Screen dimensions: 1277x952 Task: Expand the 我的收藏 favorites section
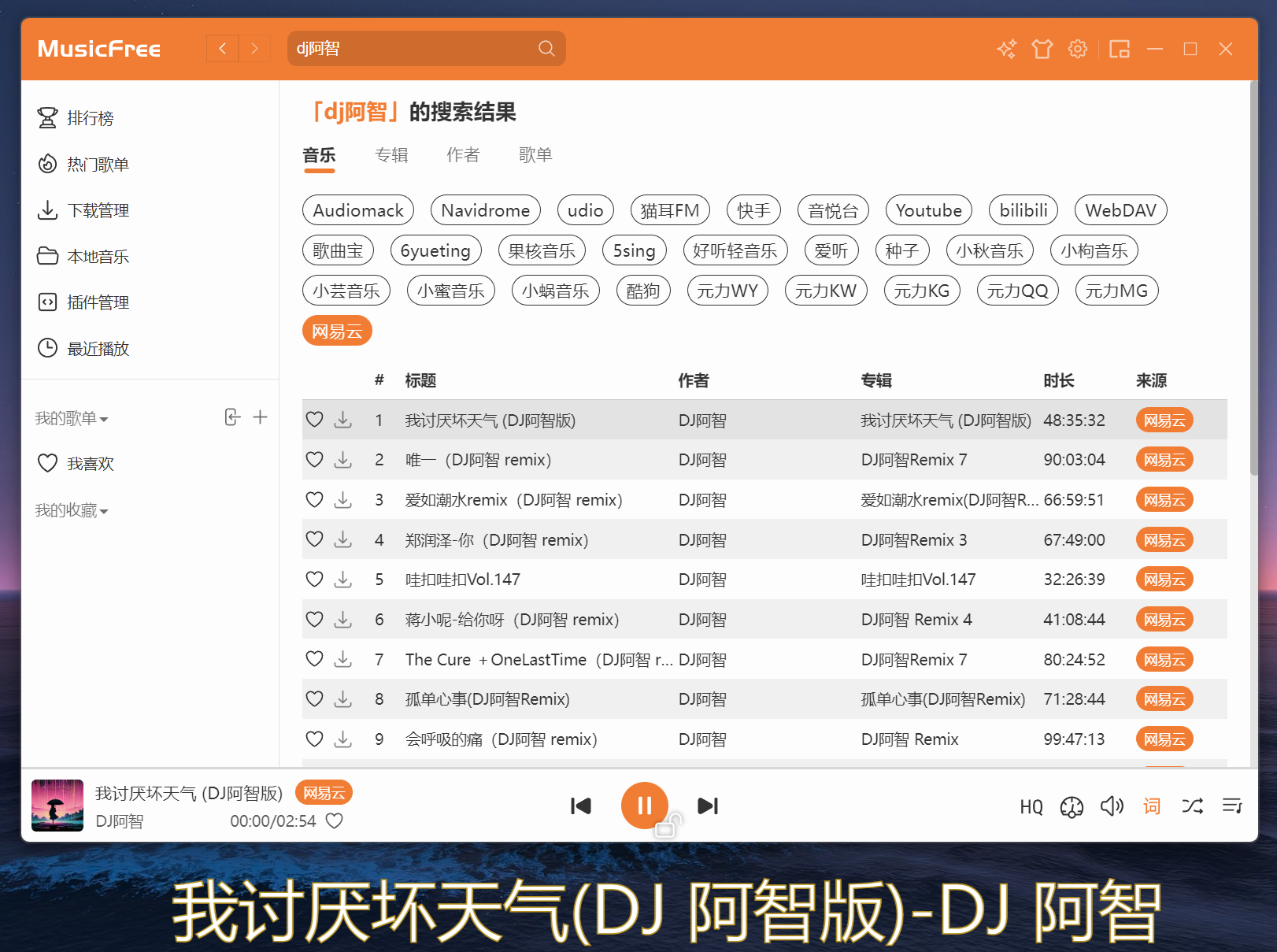pos(71,510)
